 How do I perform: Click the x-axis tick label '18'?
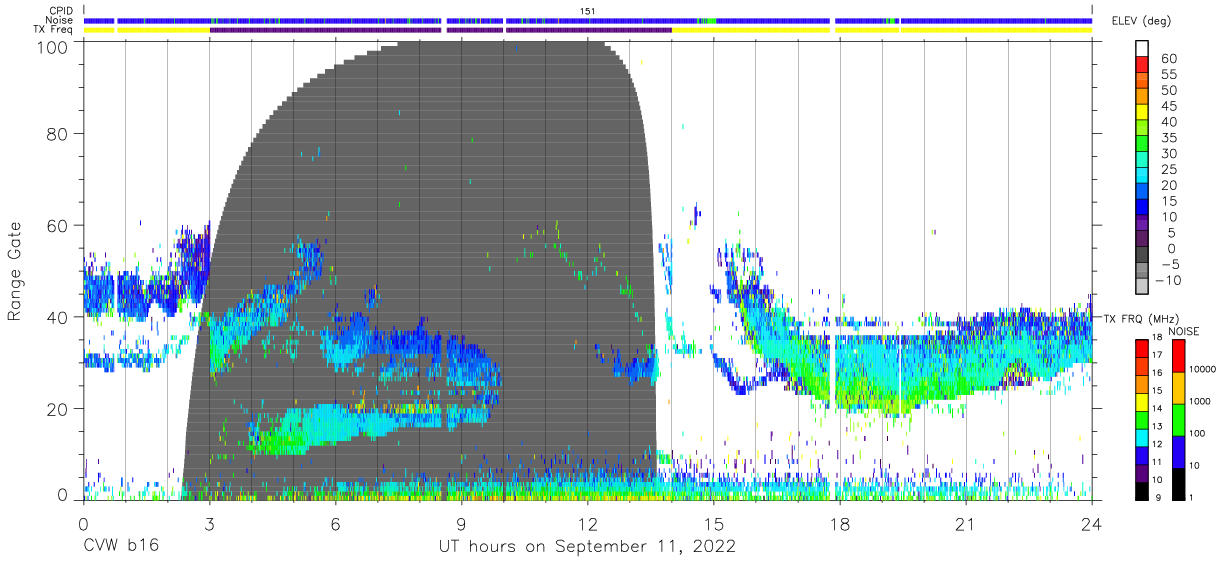coord(839,523)
